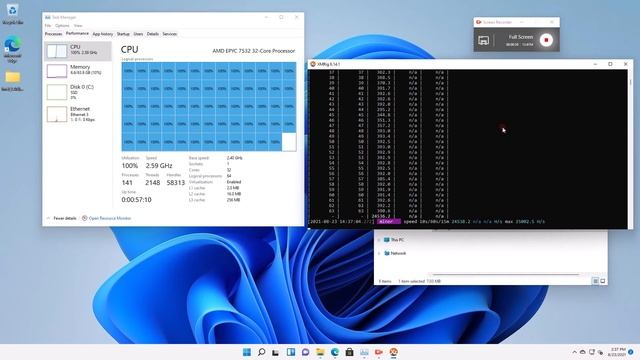Image resolution: width=640 pixels, height=360 pixels.
Task: Open taskbar Search
Action: (x=261, y=352)
